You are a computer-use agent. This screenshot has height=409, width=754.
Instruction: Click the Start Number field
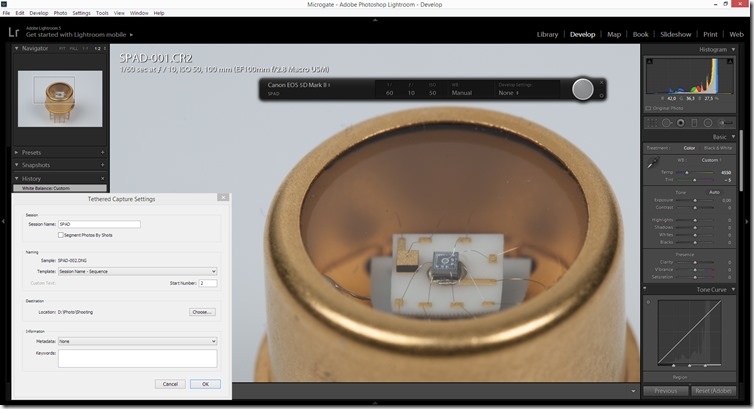click(x=207, y=283)
